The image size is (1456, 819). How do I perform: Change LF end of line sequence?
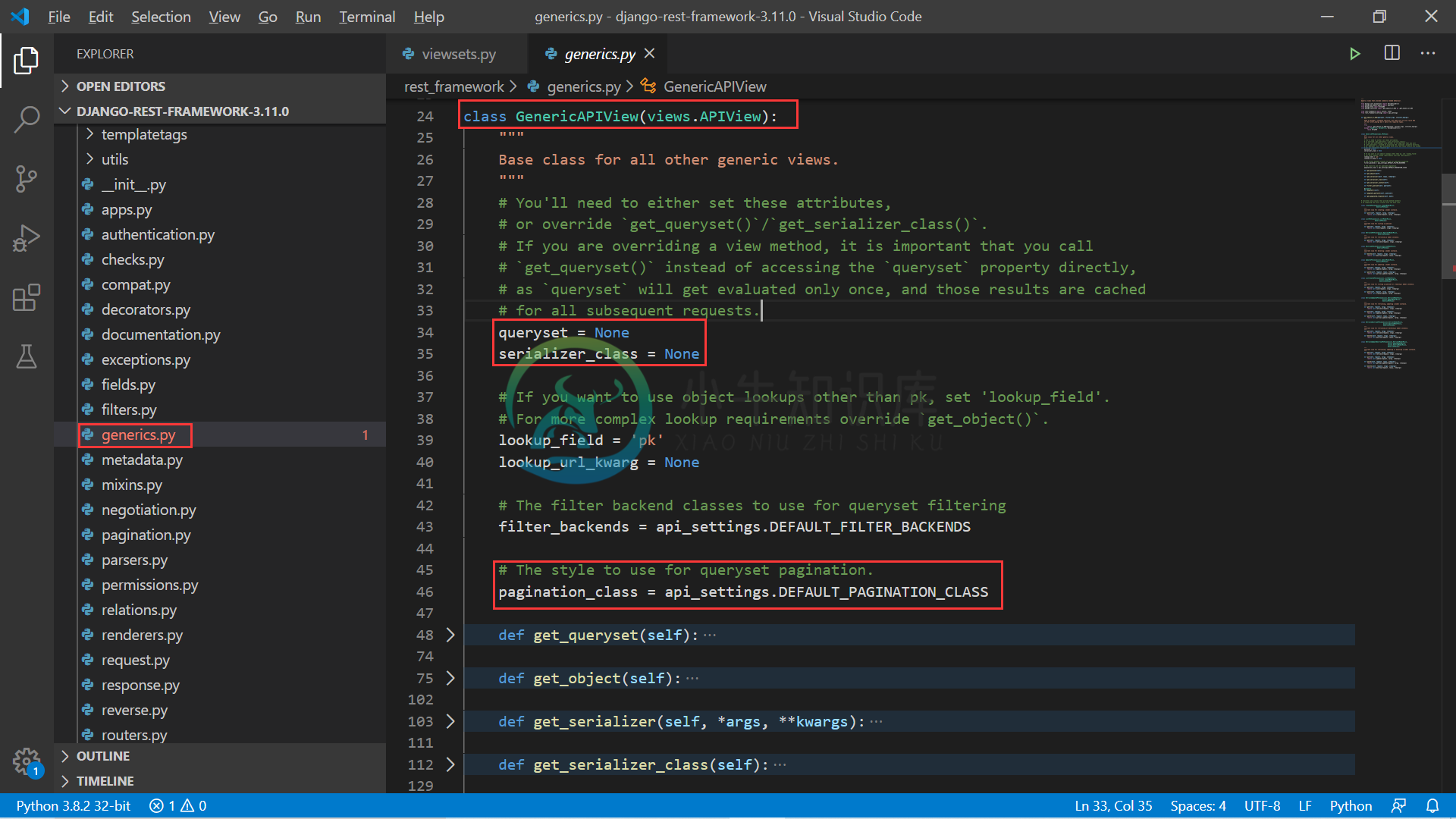[x=1305, y=805]
